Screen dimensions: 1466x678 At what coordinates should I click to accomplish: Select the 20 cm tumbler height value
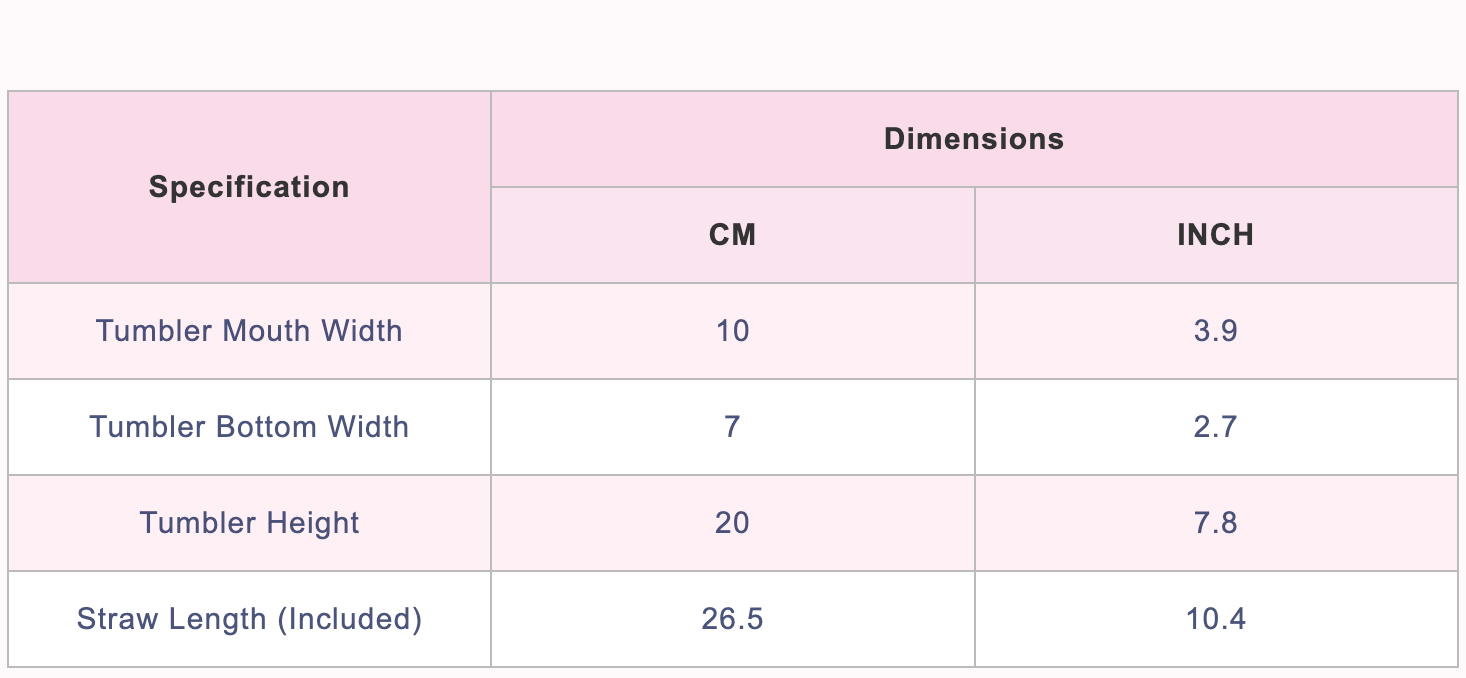click(x=733, y=523)
